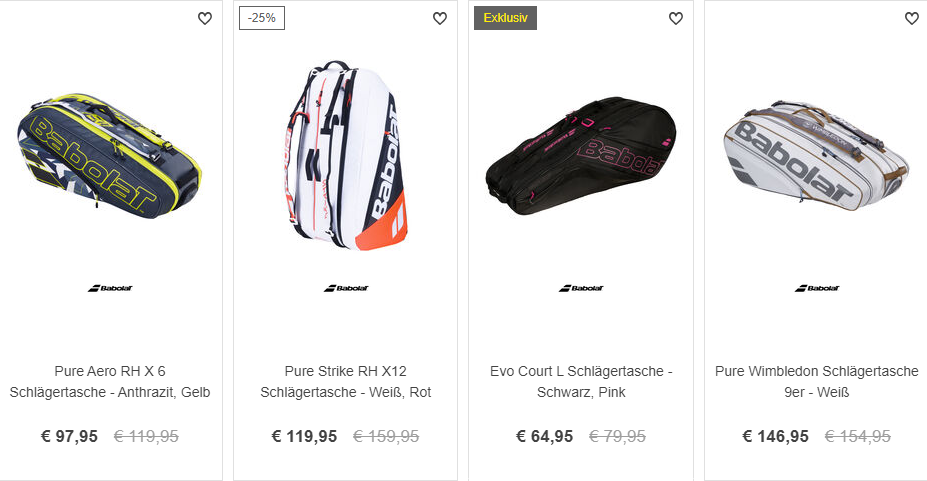Add Pure Strike RH X12 to wishlist
The height and width of the screenshot is (481, 927).
pyautogui.click(x=440, y=18)
